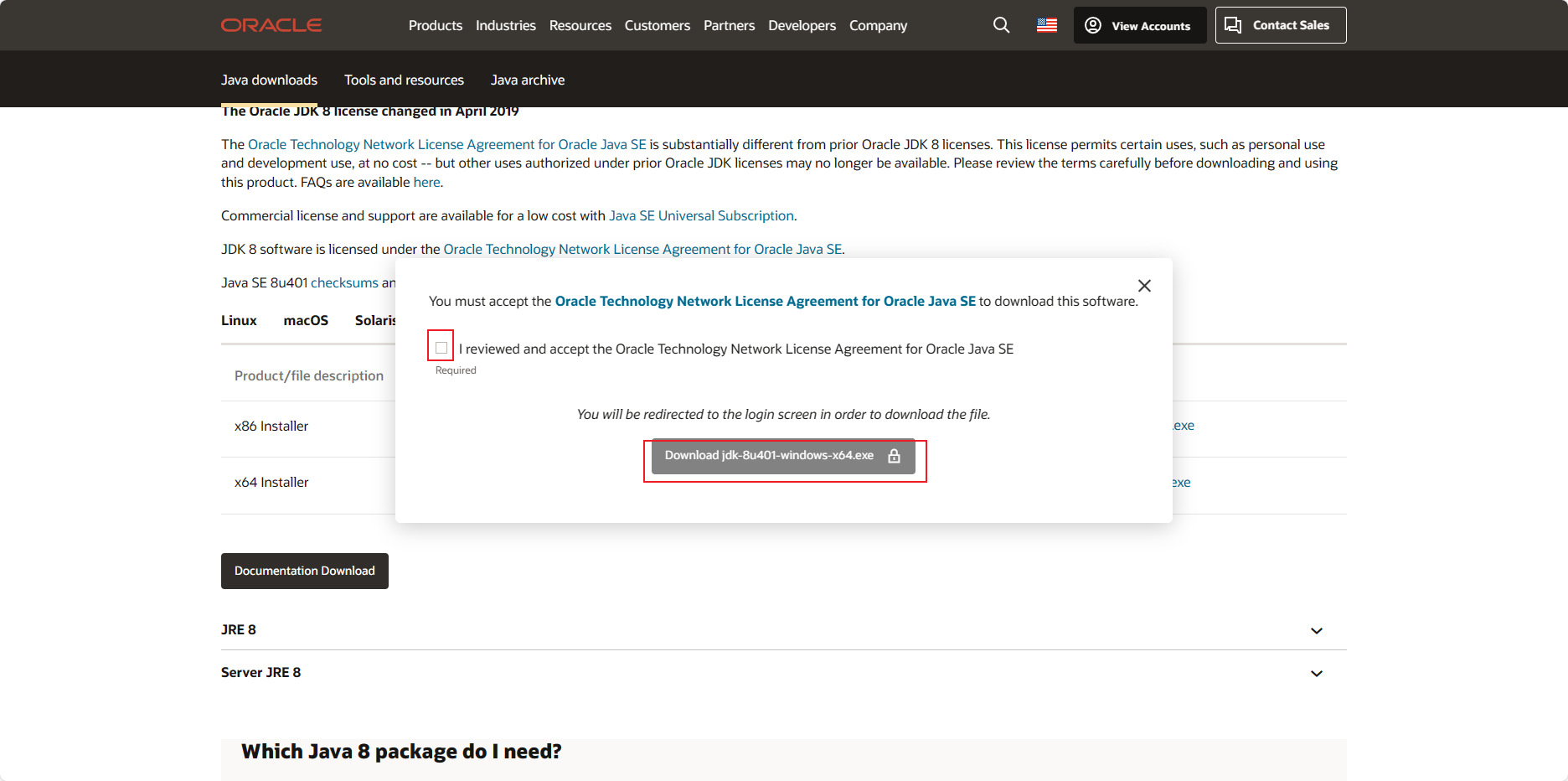The image size is (1568, 781).
Task: Open the license link in first paragraph
Action: pyautogui.click(x=447, y=144)
